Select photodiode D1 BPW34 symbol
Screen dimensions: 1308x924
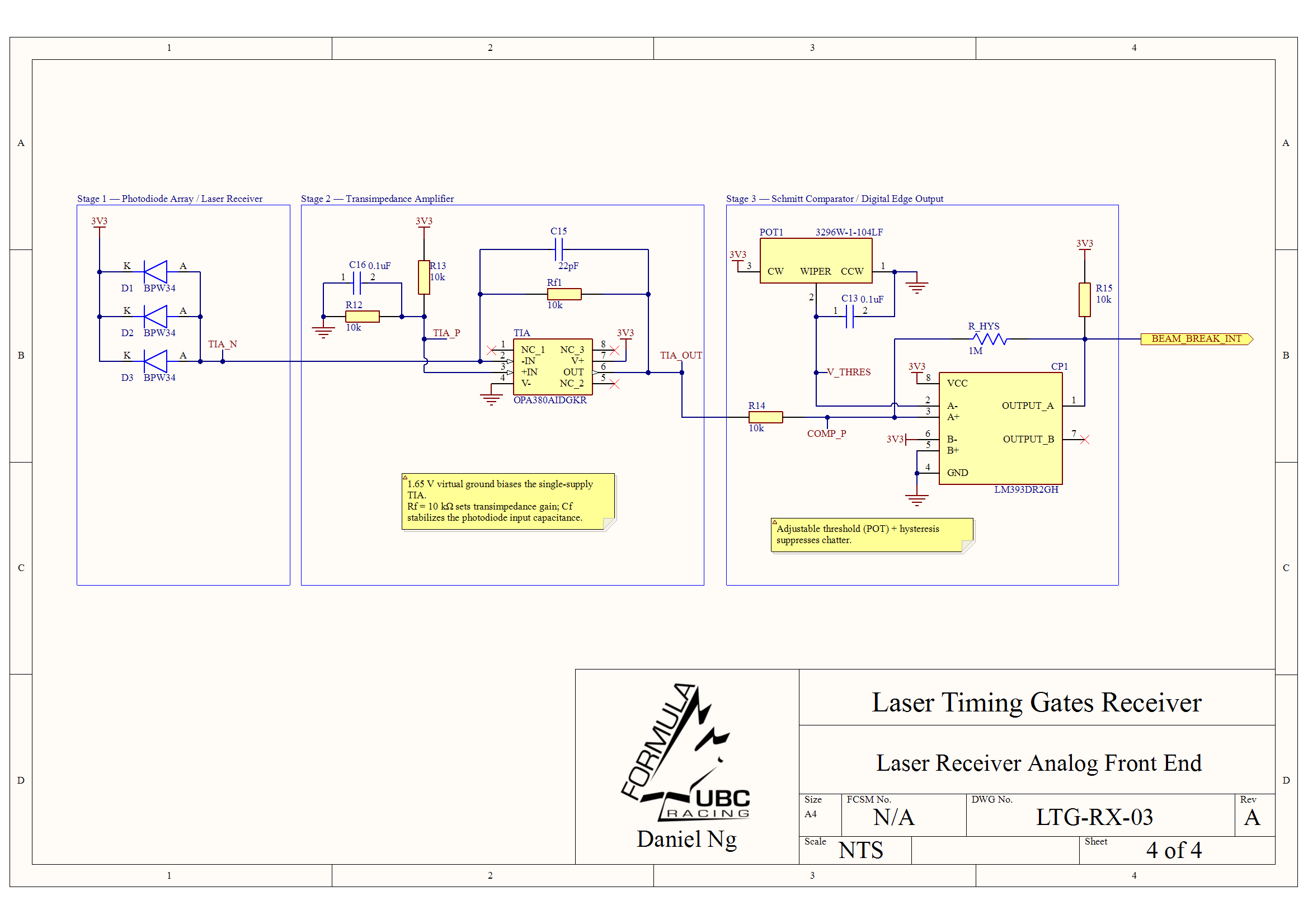(x=155, y=272)
